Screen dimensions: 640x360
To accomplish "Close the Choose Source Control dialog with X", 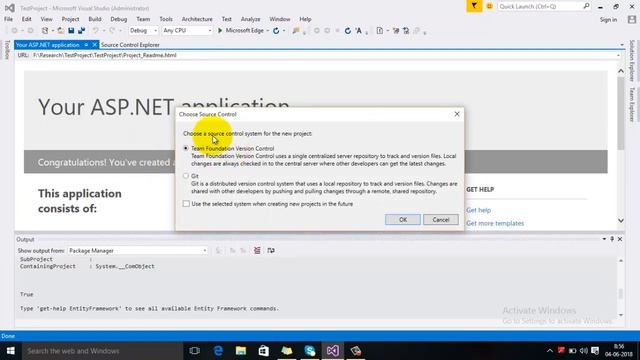I will [457, 114].
